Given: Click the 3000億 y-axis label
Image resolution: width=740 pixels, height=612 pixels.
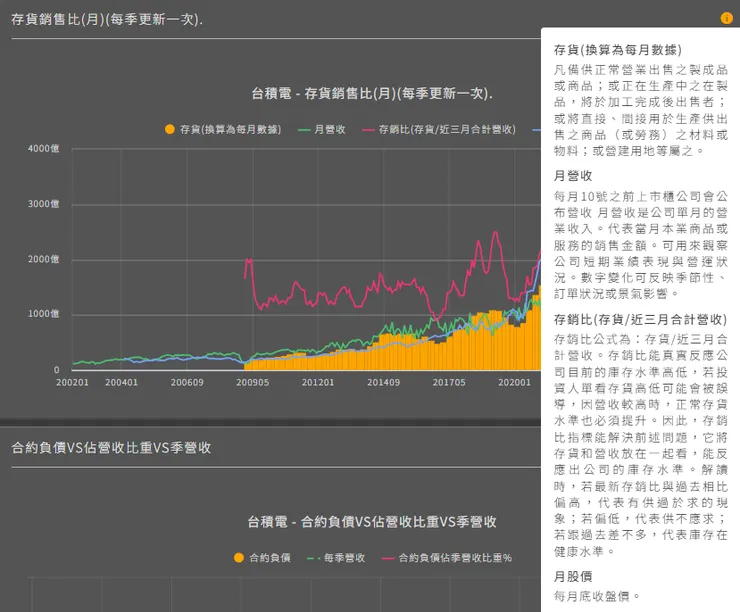Looking at the screenshot, I should click(x=43, y=204).
